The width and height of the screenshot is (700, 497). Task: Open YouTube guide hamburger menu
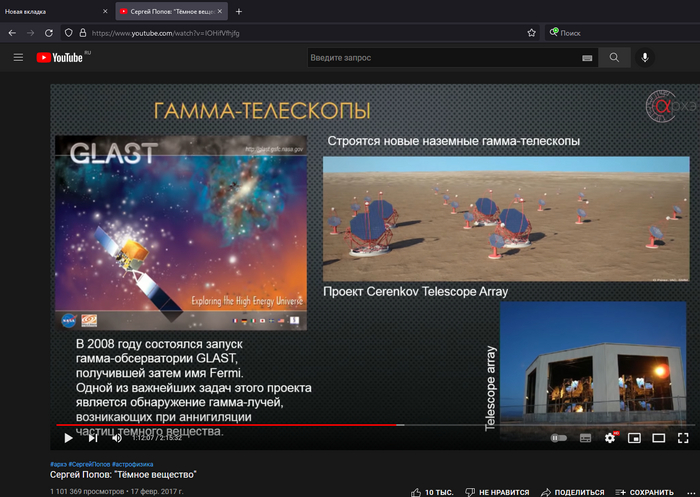point(18,58)
